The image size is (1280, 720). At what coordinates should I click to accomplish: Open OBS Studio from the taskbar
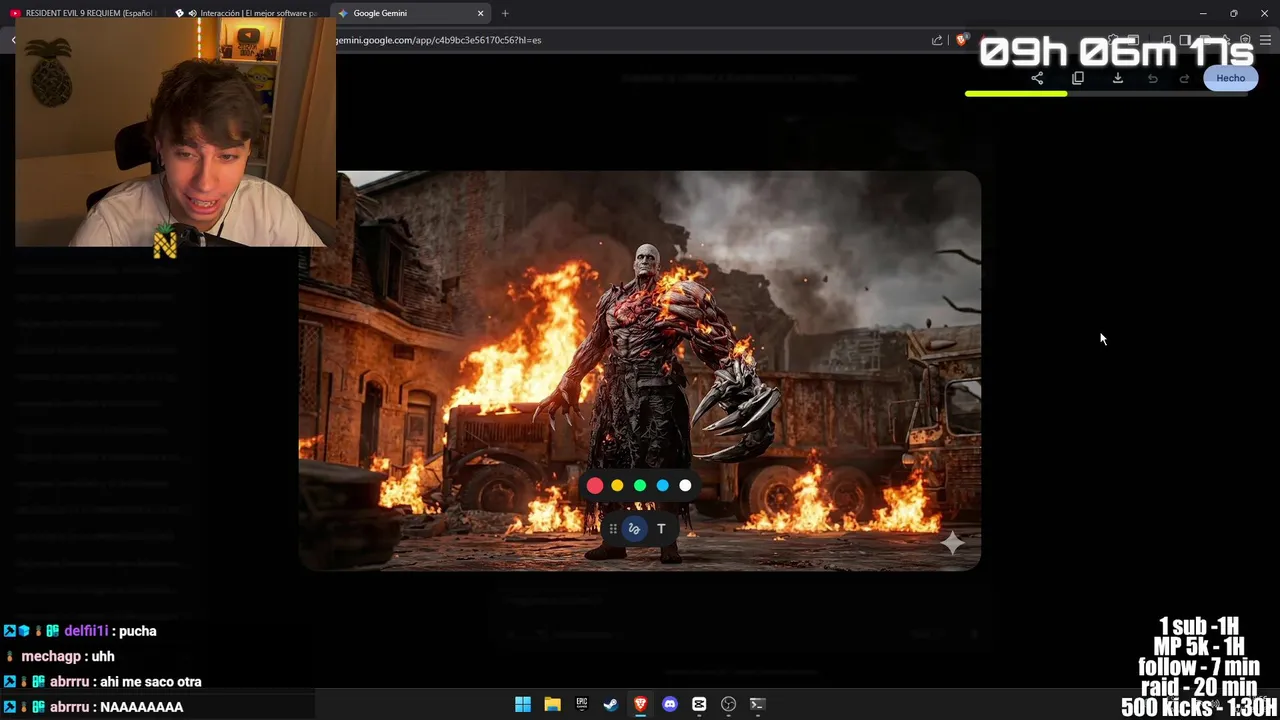tap(728, 704)
